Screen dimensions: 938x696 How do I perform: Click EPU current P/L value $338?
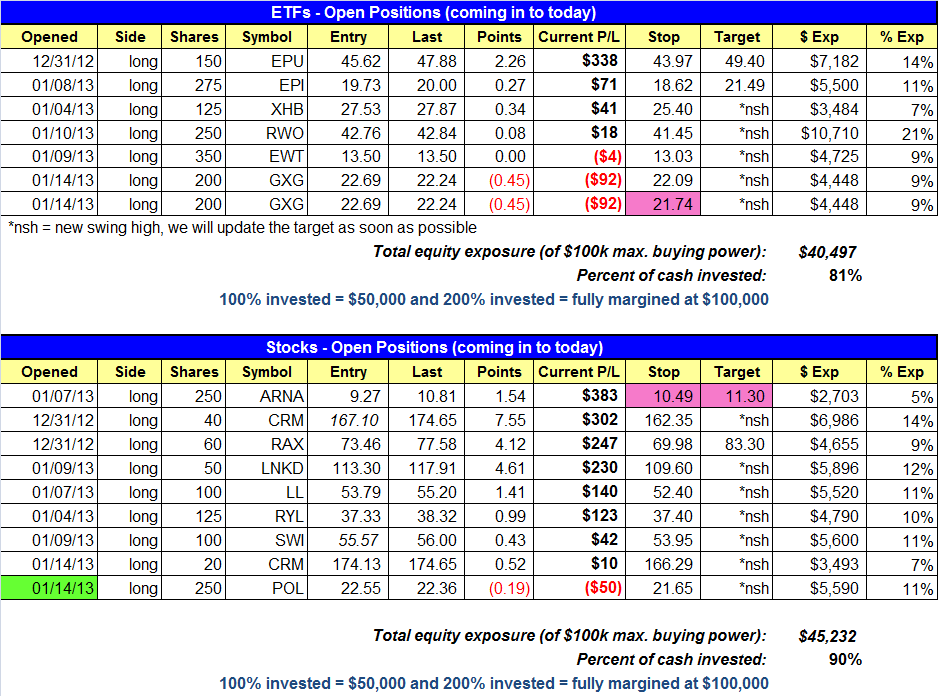(x=599, y=60)
